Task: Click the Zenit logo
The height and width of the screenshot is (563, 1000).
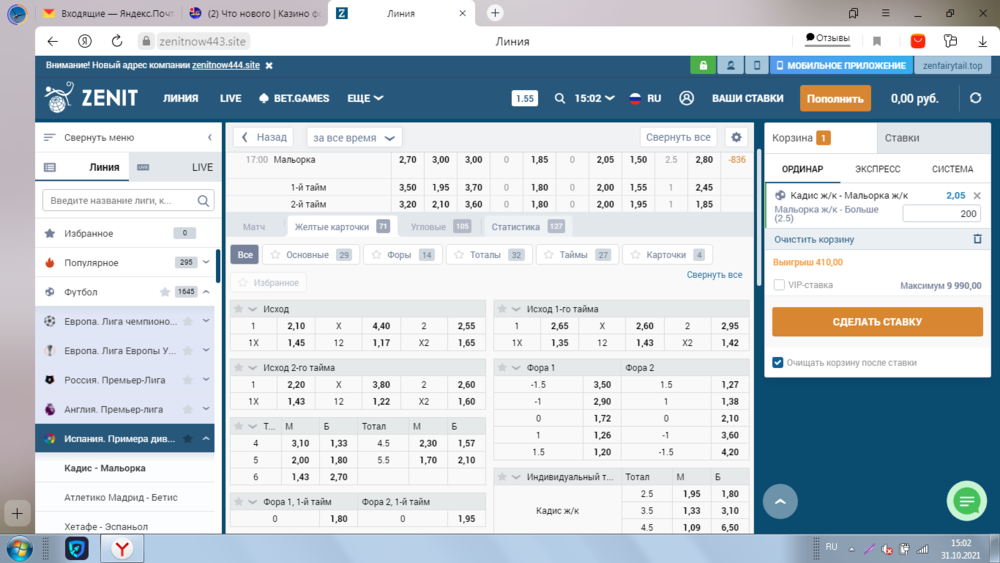Action: point(91,98)
